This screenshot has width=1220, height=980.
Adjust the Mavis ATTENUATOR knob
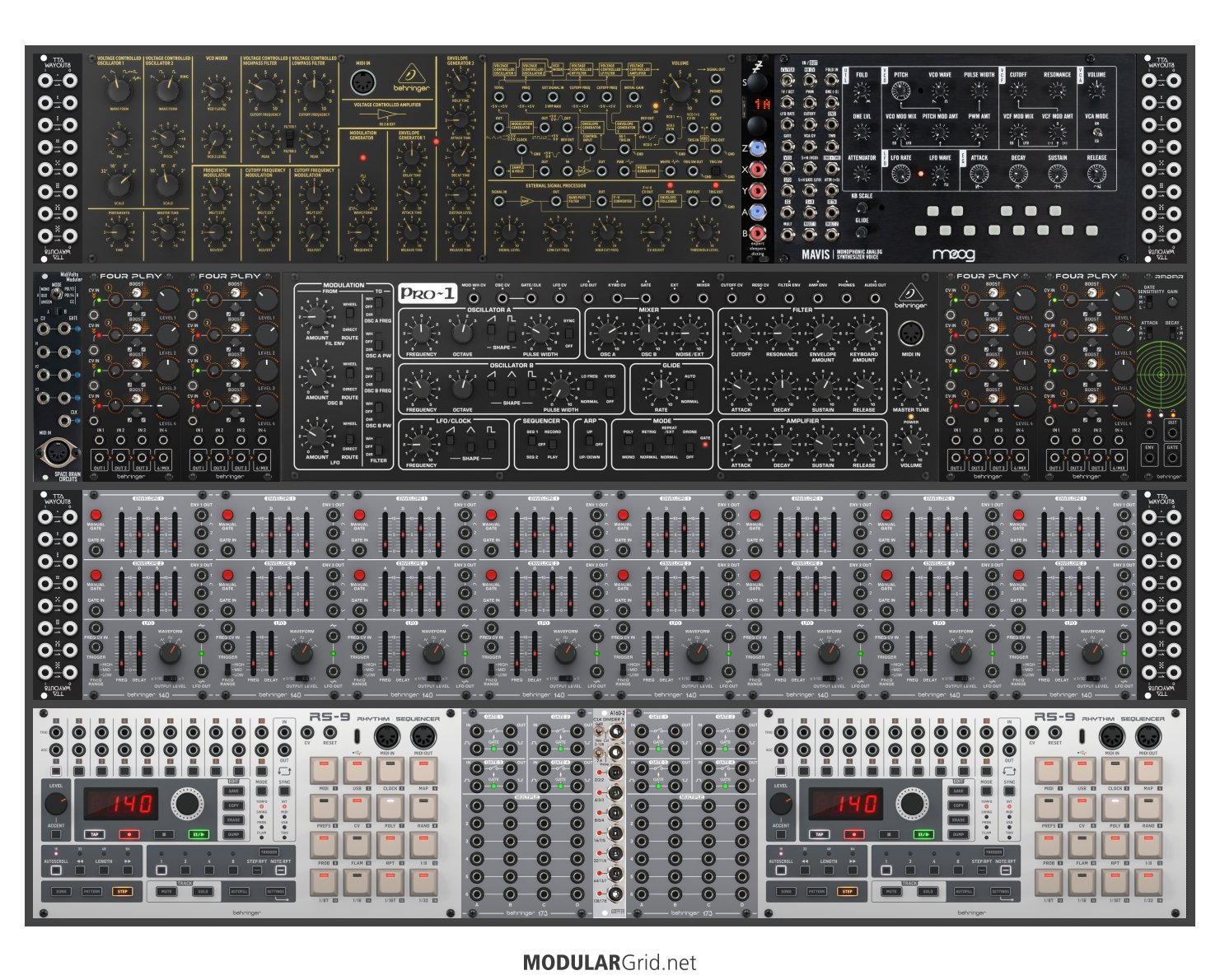(862, 174)
